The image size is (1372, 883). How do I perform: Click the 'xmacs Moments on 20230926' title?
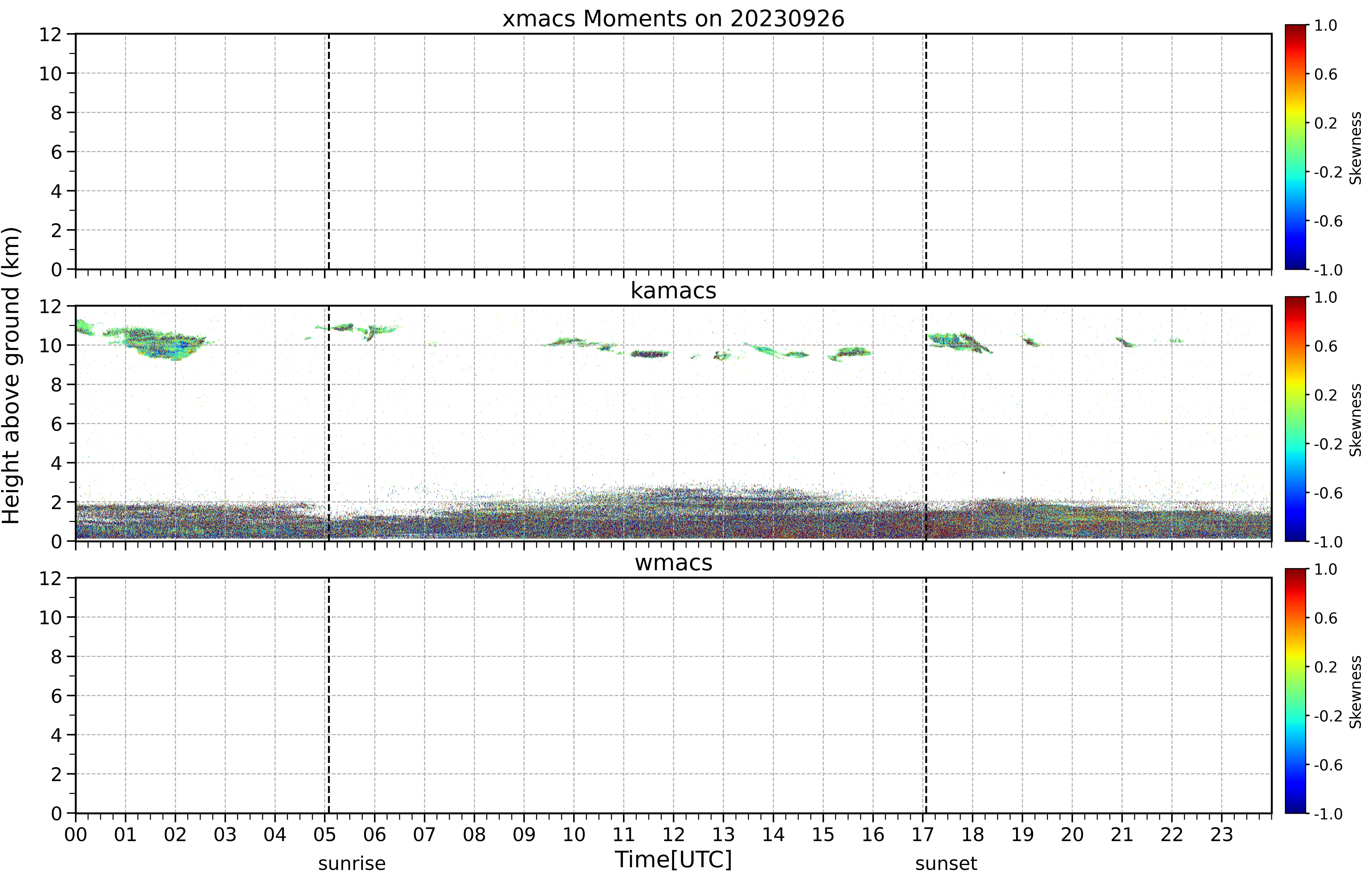click(673, 19)
